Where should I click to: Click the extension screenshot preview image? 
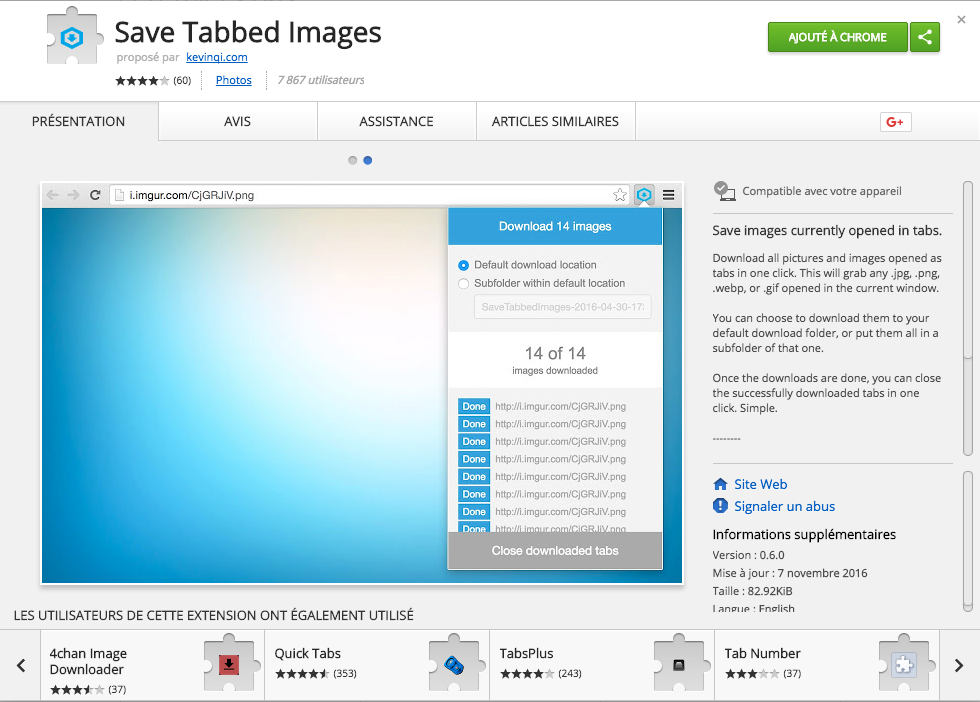tap(362, 383)
